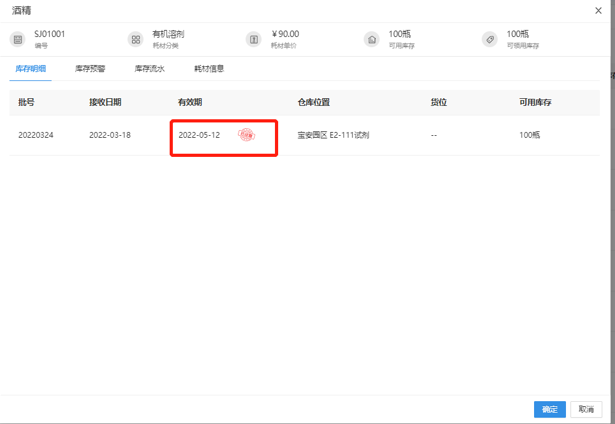Click the SJ01001 code text
This screenshot has width=615, height=424.
point(50,34)
